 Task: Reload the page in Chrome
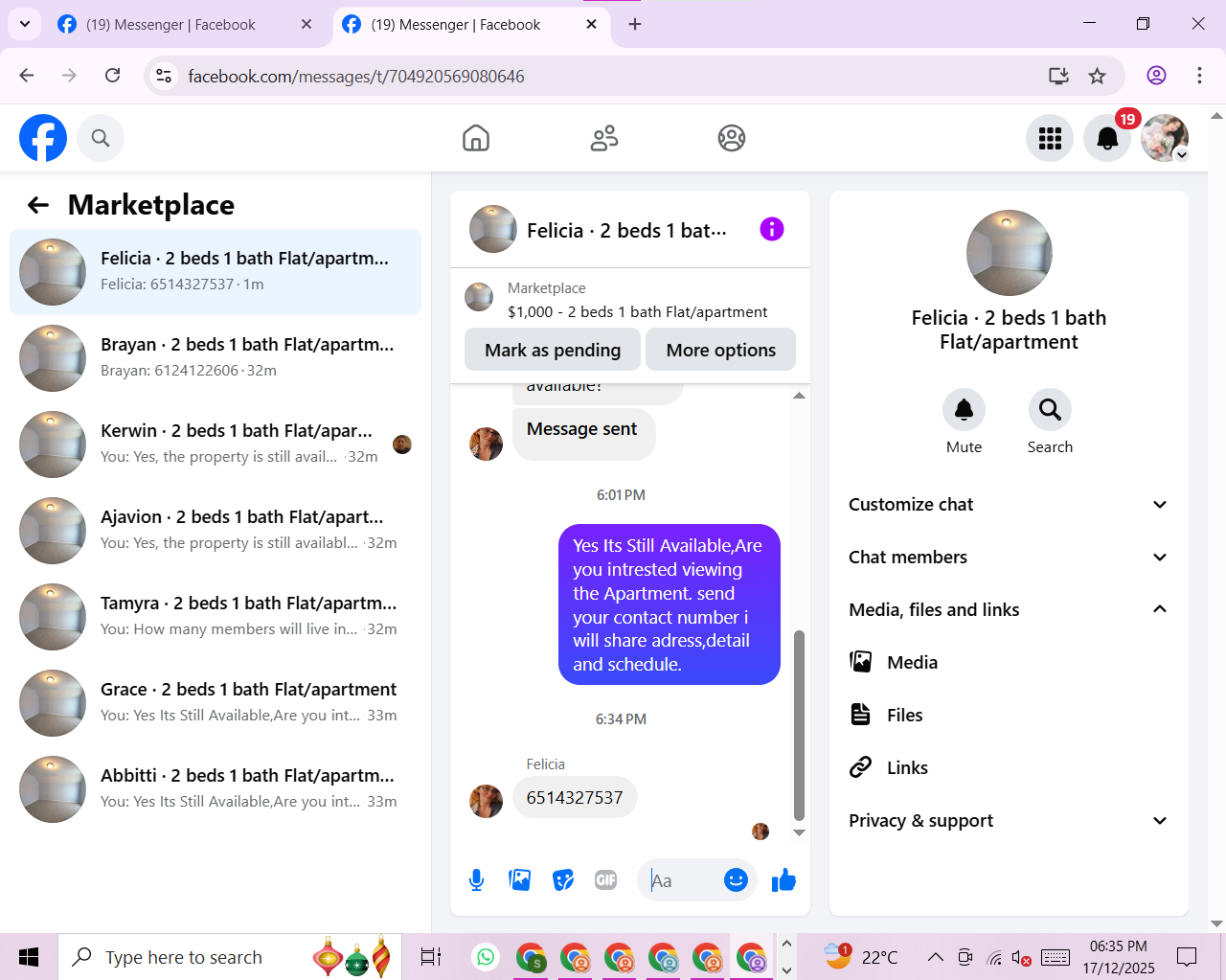pyautogui.click(x=113, y=76)
